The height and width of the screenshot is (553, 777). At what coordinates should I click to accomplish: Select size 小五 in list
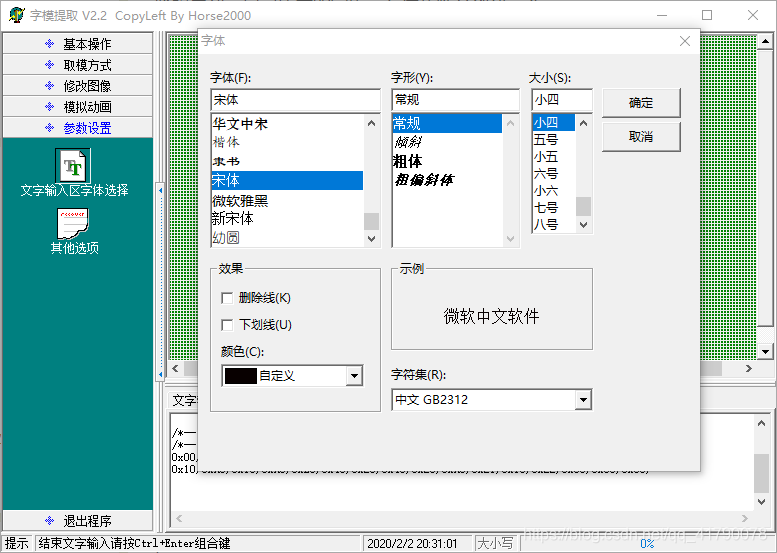(x=554, y=157)
